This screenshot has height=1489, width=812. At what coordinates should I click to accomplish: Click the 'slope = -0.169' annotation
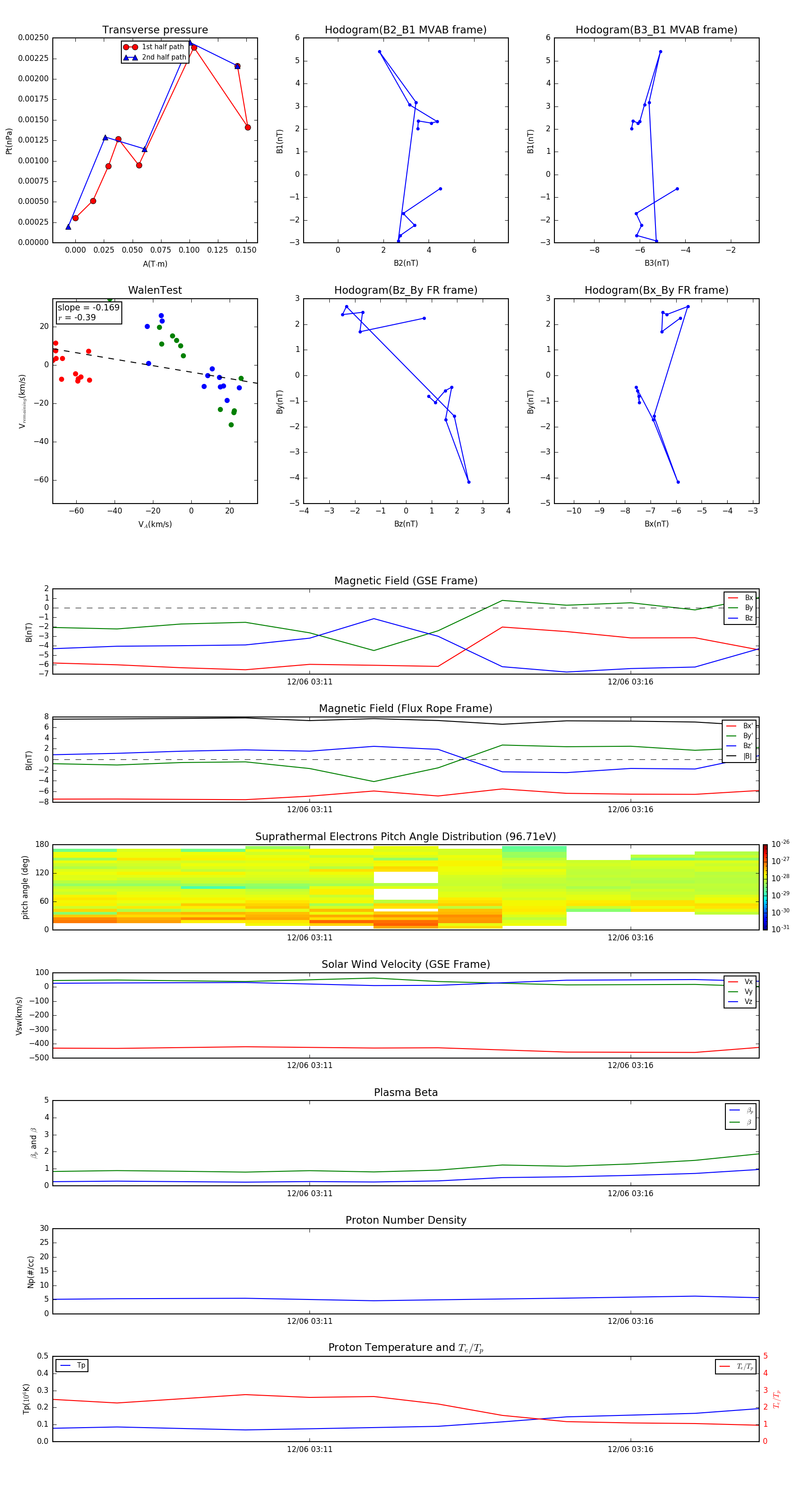point(88,308)
